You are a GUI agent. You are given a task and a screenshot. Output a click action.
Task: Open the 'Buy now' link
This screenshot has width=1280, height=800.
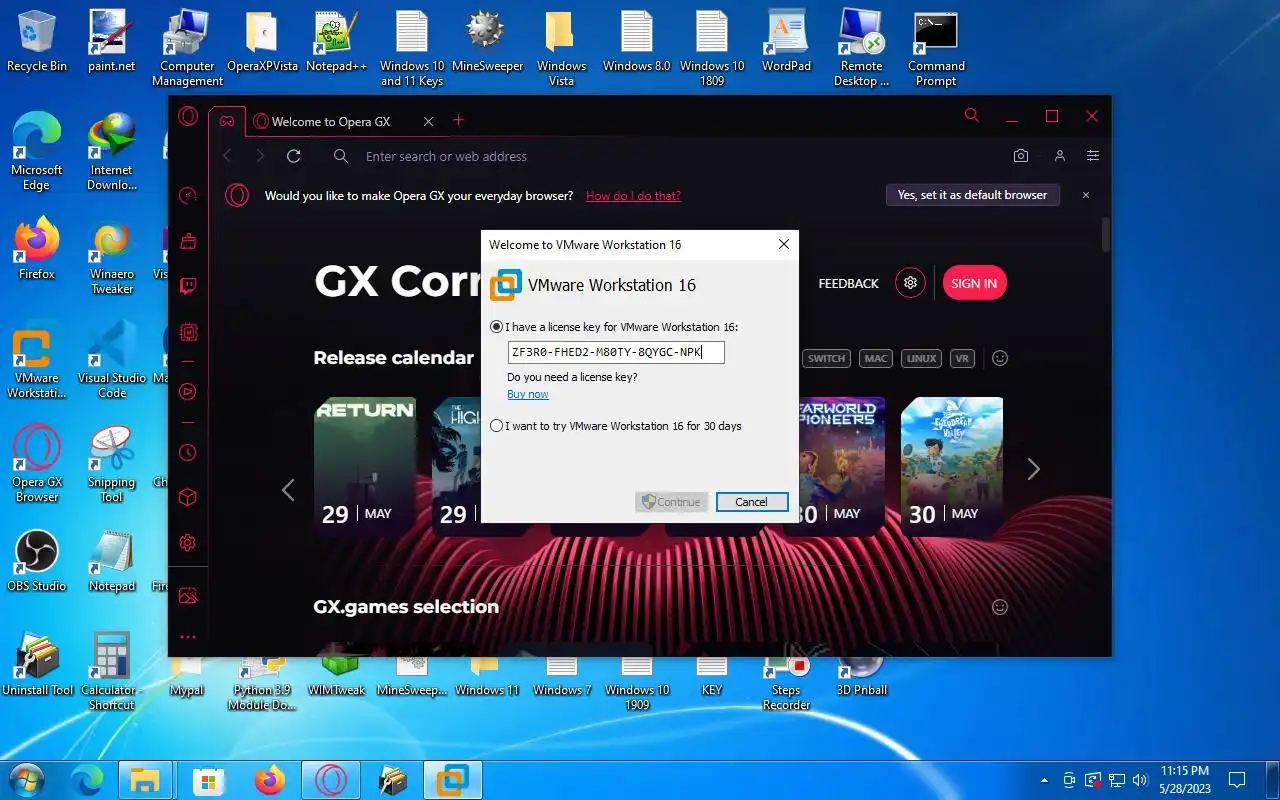527,394
